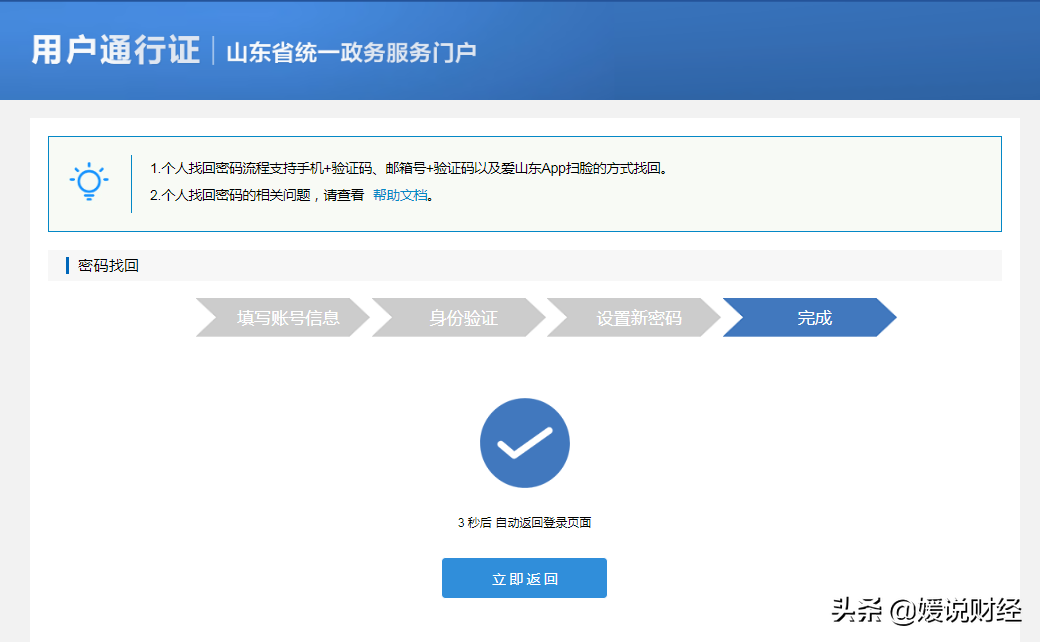1040x642 pixels.
Task: Click the blue success checkmark icon
Action: [x=525, y=443]
